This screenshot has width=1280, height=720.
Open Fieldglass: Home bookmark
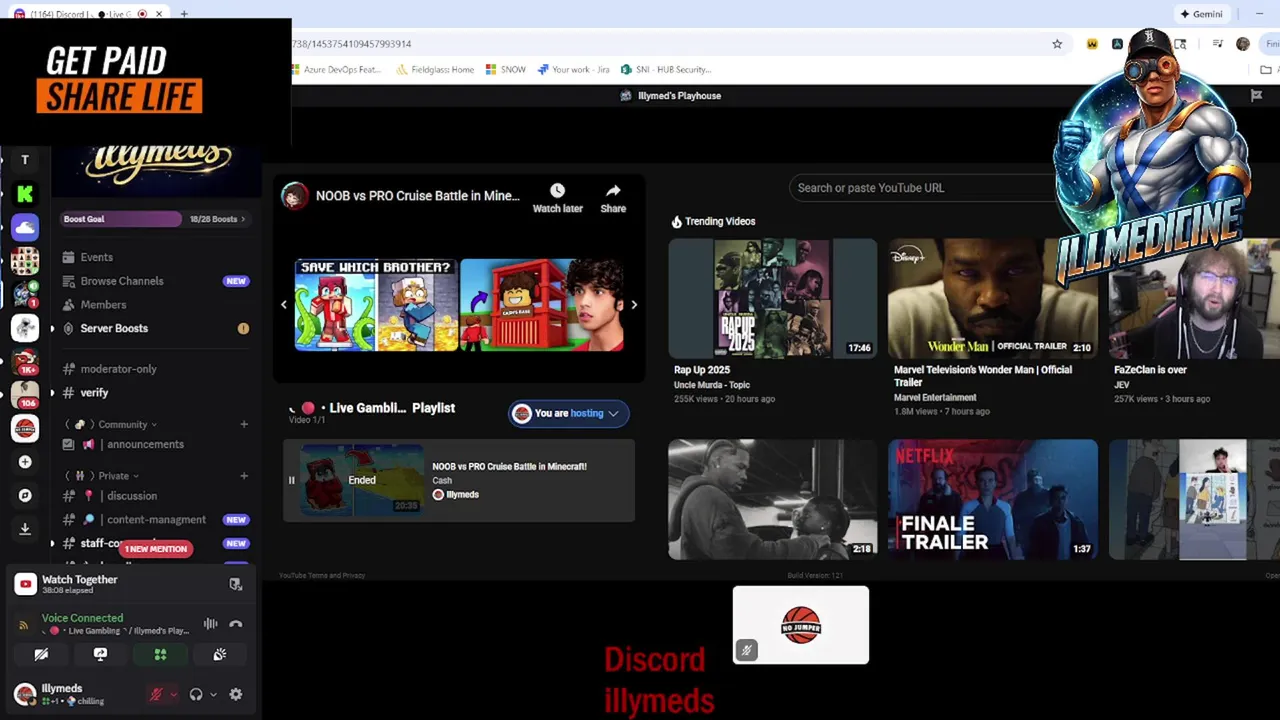pyautogui.click(x=435, y=70)
